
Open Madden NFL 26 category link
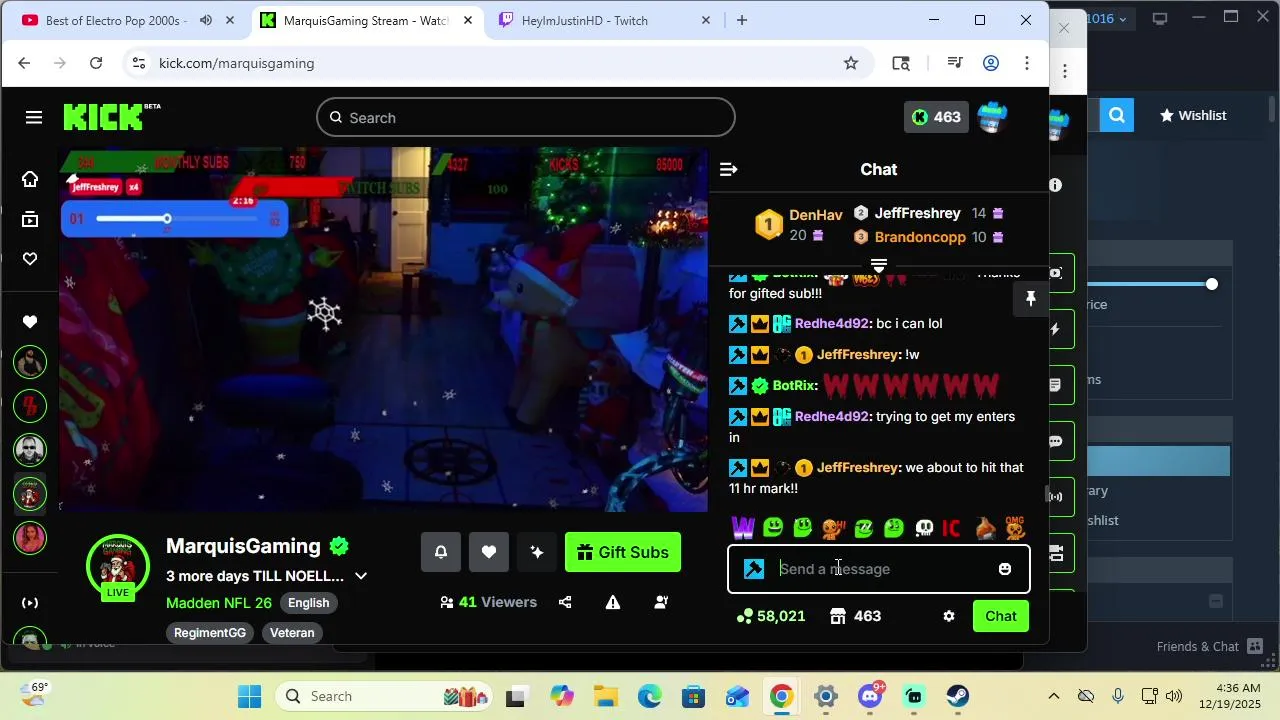219,603
